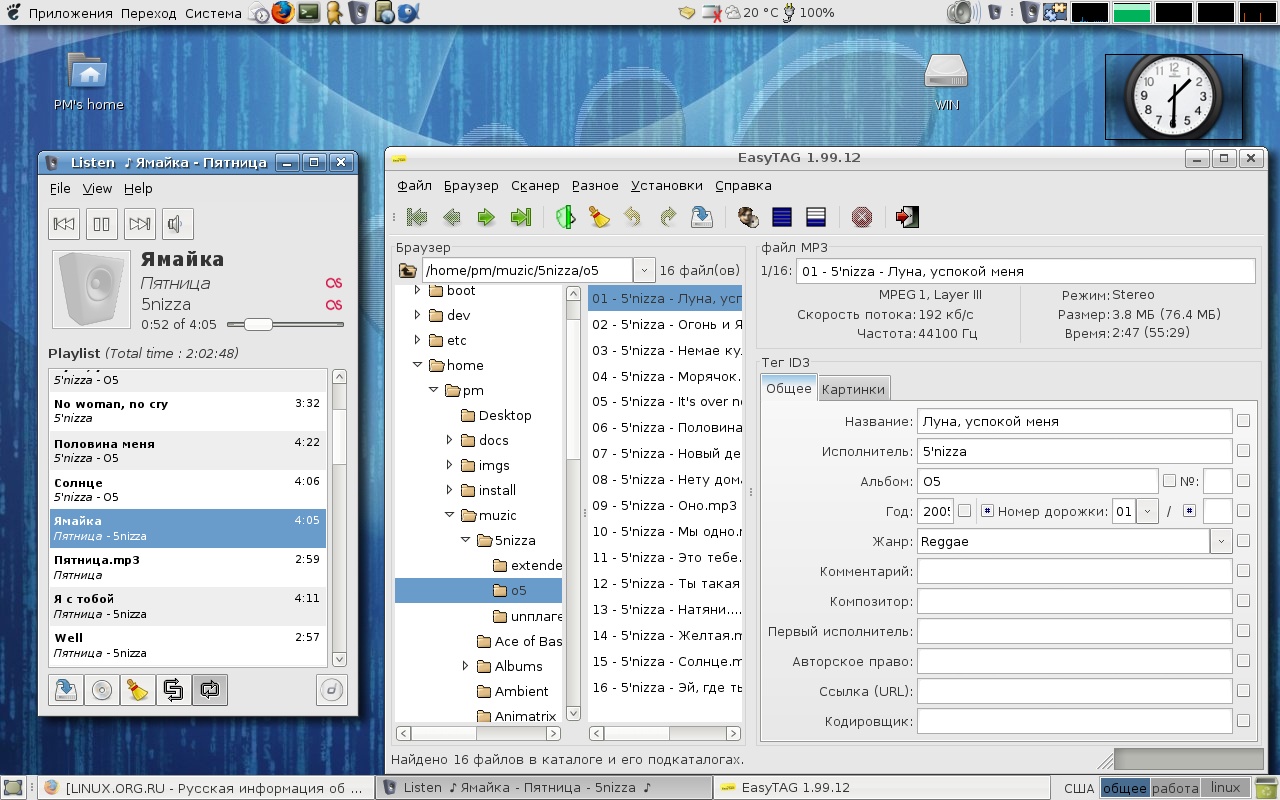This screenshot has height=800, width=1280.
Task: Go to first file in EasyTAG toolbar
Action: [418, 217]
